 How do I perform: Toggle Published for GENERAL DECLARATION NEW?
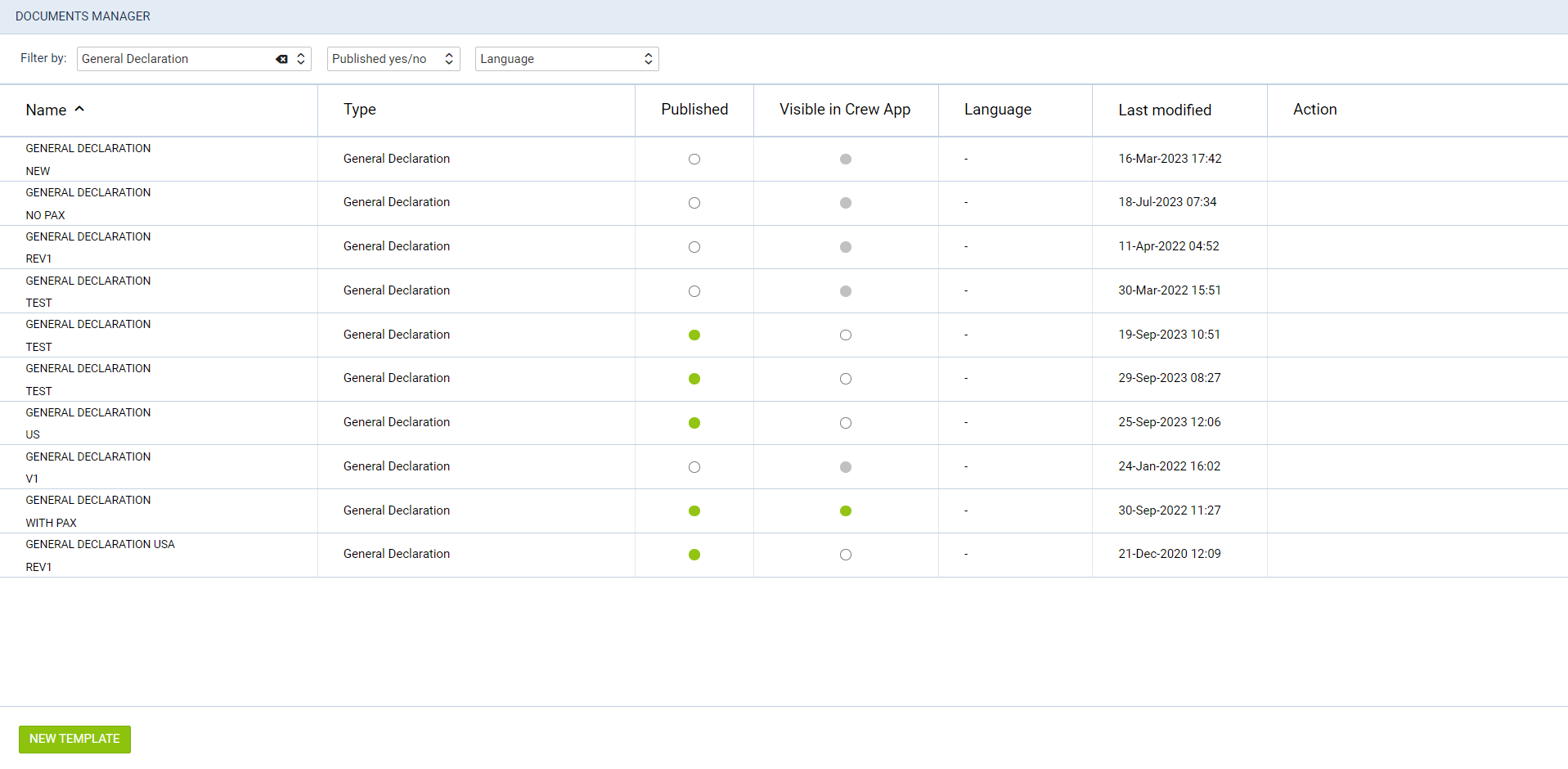(694, 160)
